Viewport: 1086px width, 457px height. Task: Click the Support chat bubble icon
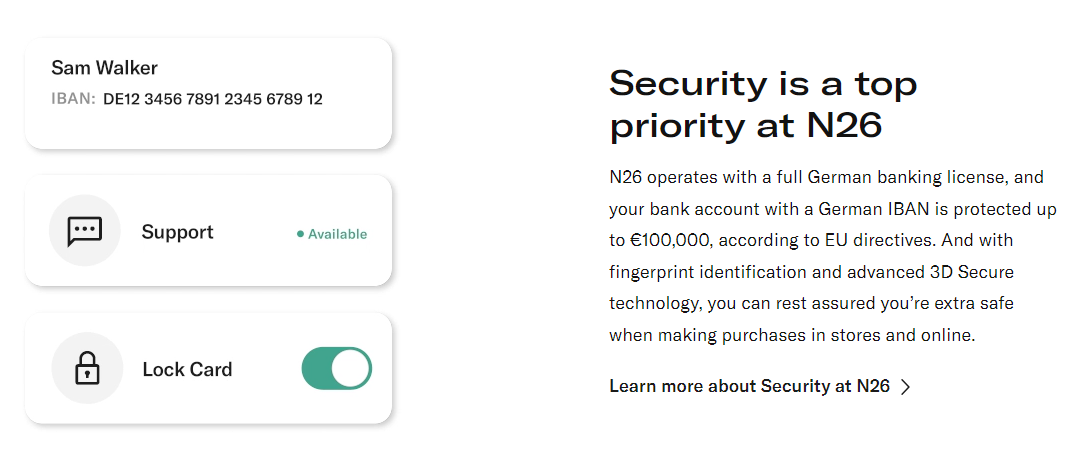pyautogui.click(x=84, y=231)
